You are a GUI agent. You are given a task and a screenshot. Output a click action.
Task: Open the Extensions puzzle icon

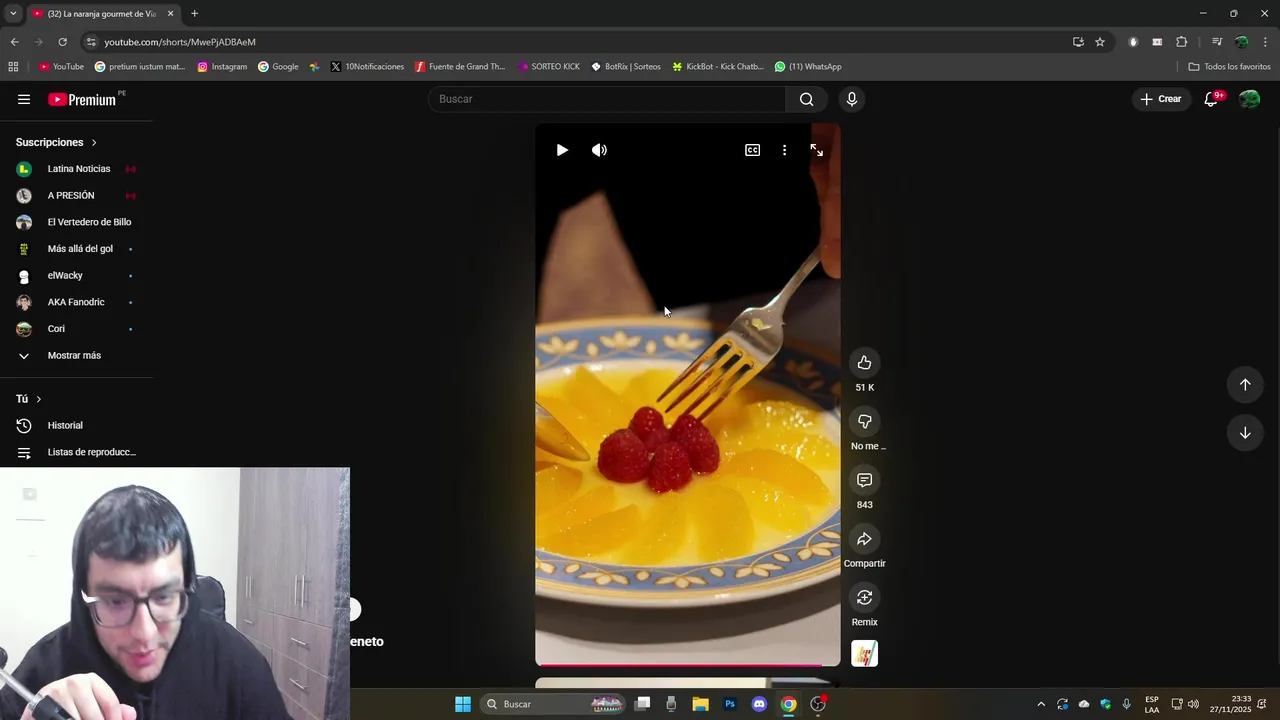point(1182,42)
